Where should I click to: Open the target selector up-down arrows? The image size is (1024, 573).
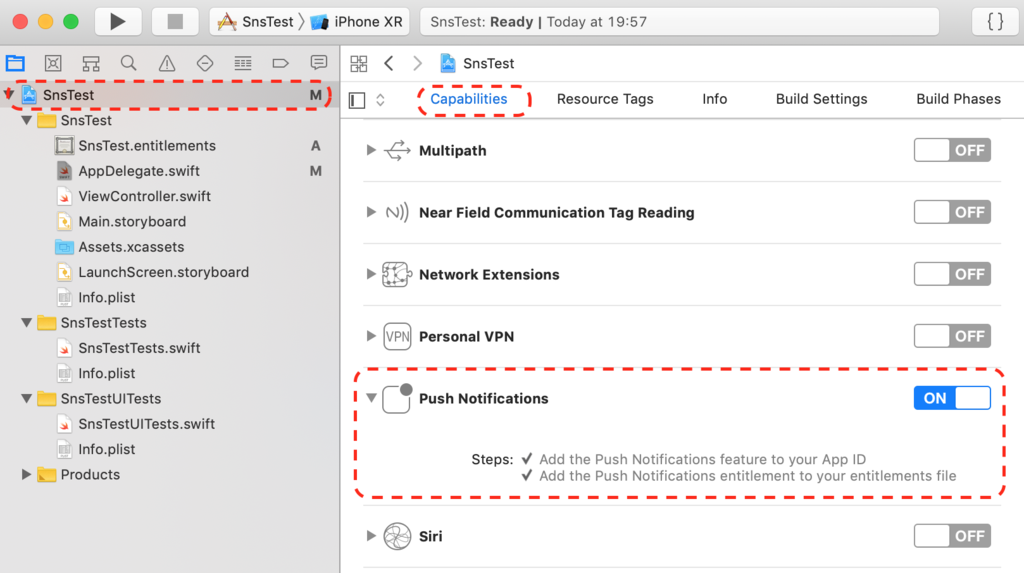coord(380,100)
